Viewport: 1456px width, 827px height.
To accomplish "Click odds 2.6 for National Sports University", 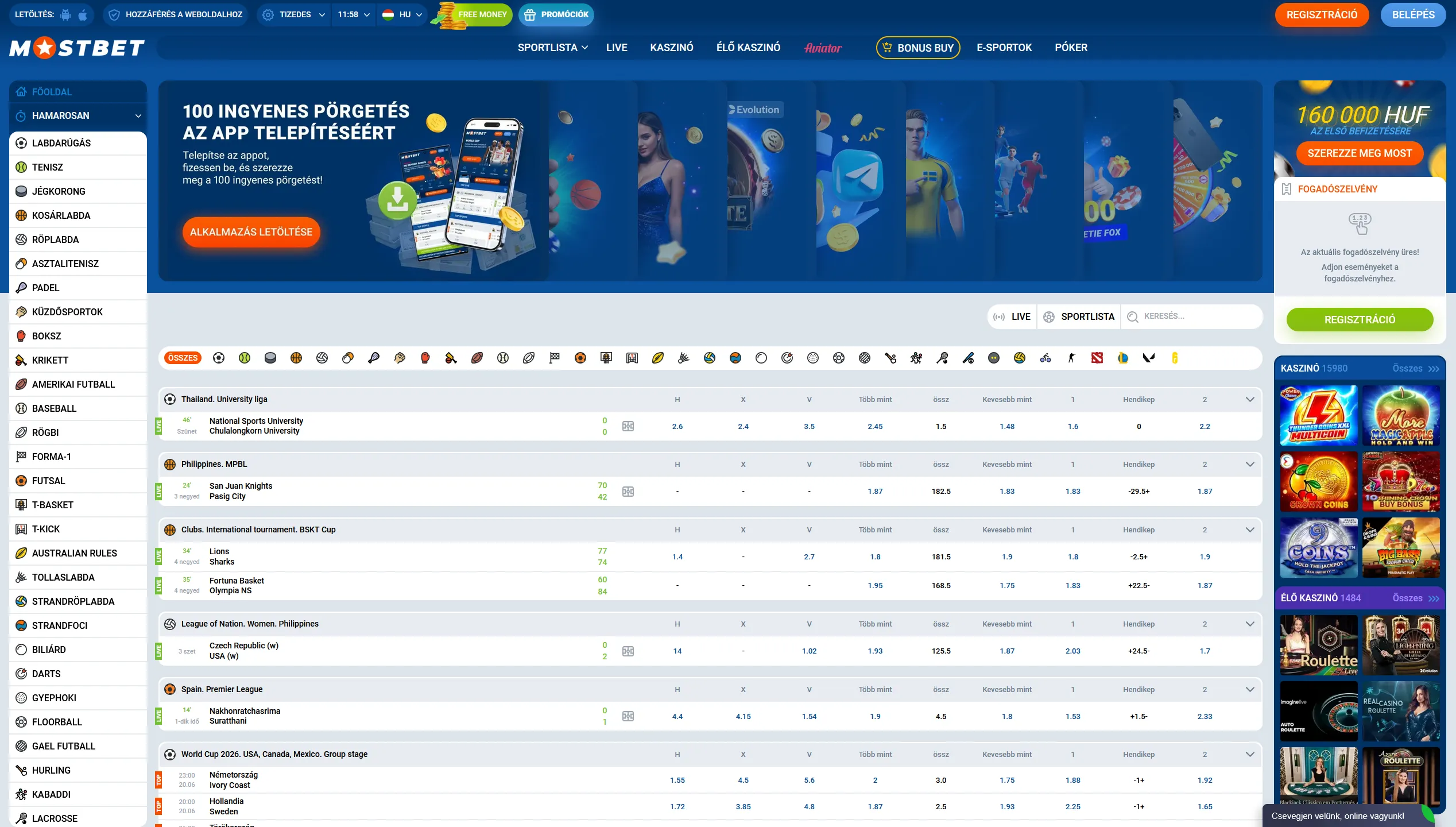I will 677,426.
